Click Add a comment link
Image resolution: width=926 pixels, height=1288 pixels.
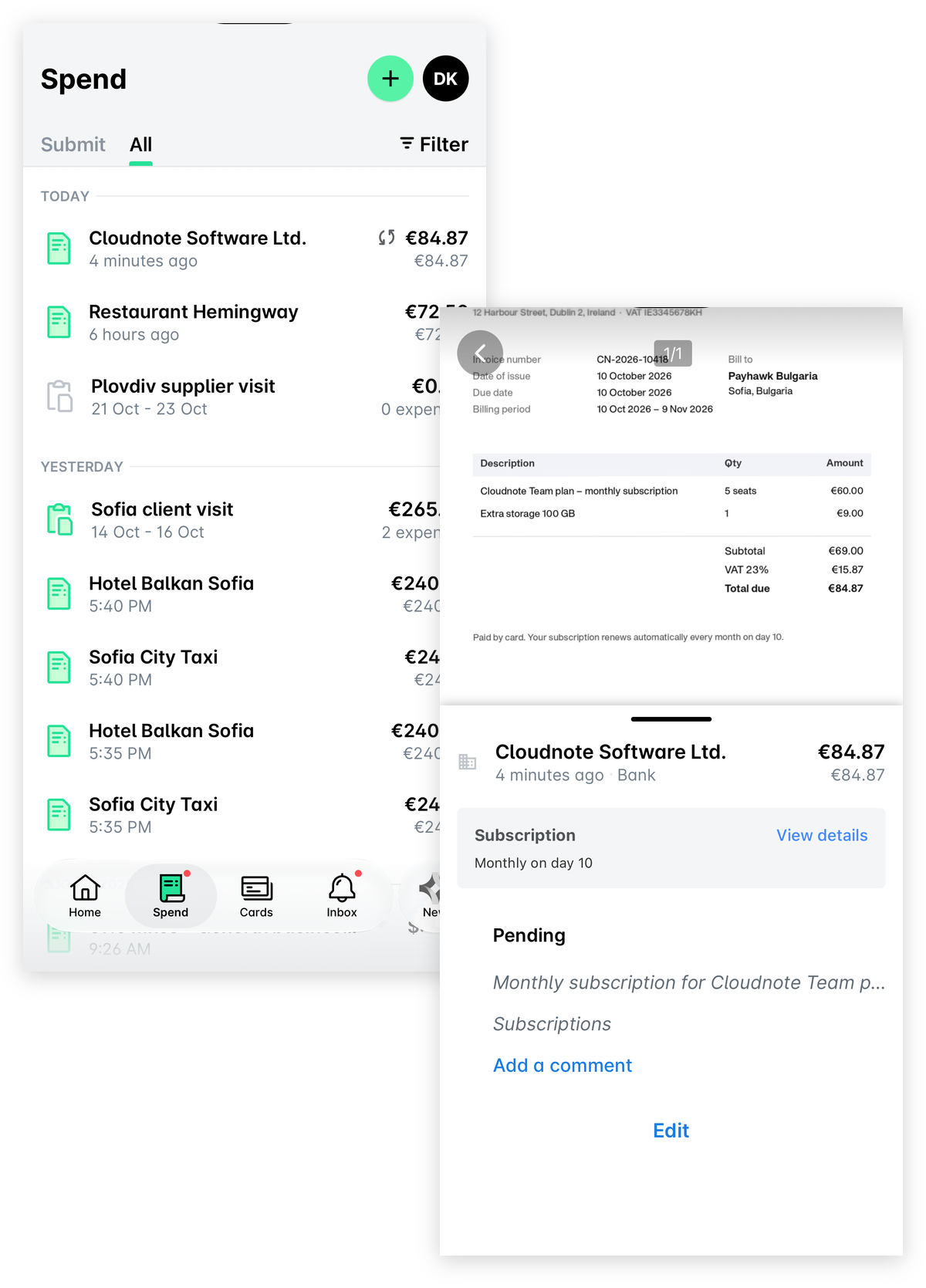[x=563, y=1066]
